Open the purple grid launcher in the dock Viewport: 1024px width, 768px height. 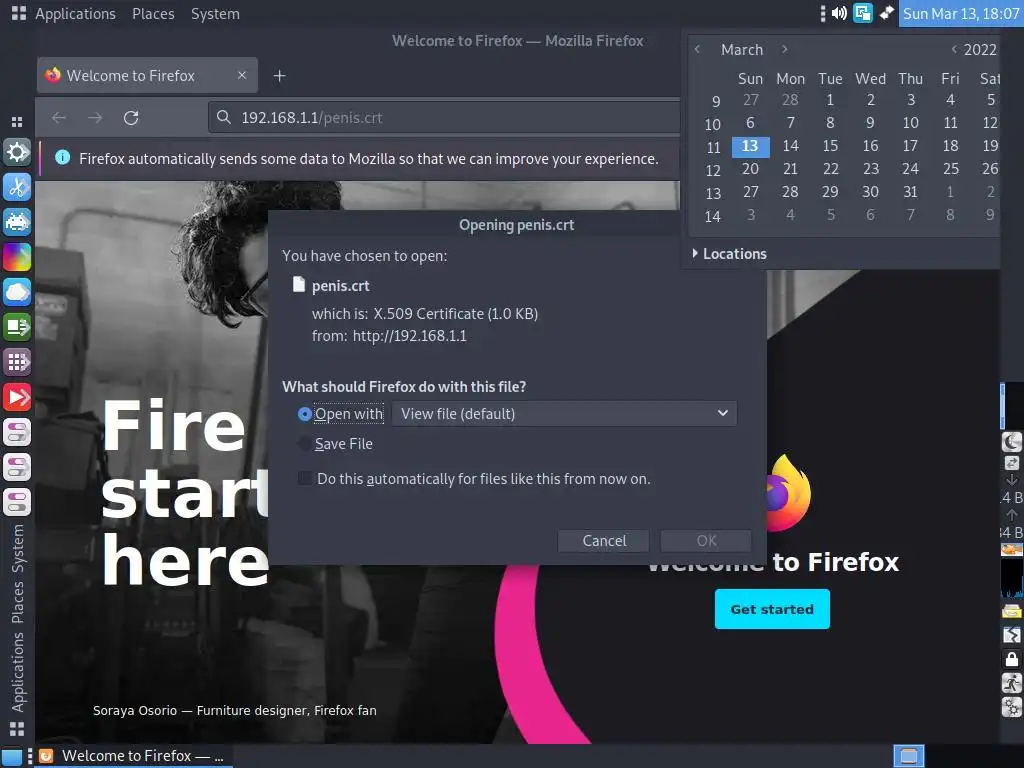point(17,362)
